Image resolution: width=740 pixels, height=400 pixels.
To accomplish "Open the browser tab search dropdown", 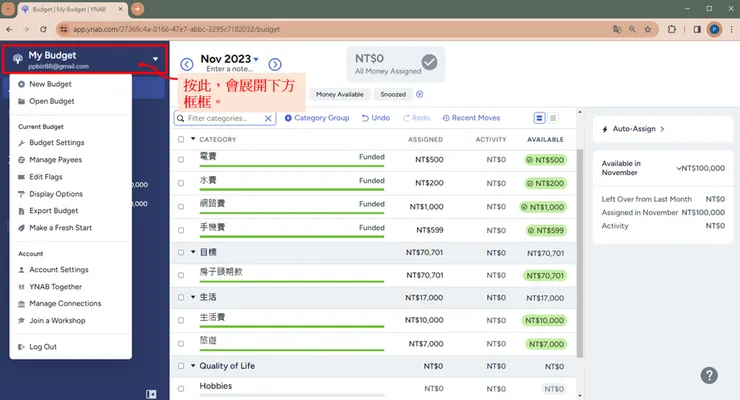I will tap(8, 8).
